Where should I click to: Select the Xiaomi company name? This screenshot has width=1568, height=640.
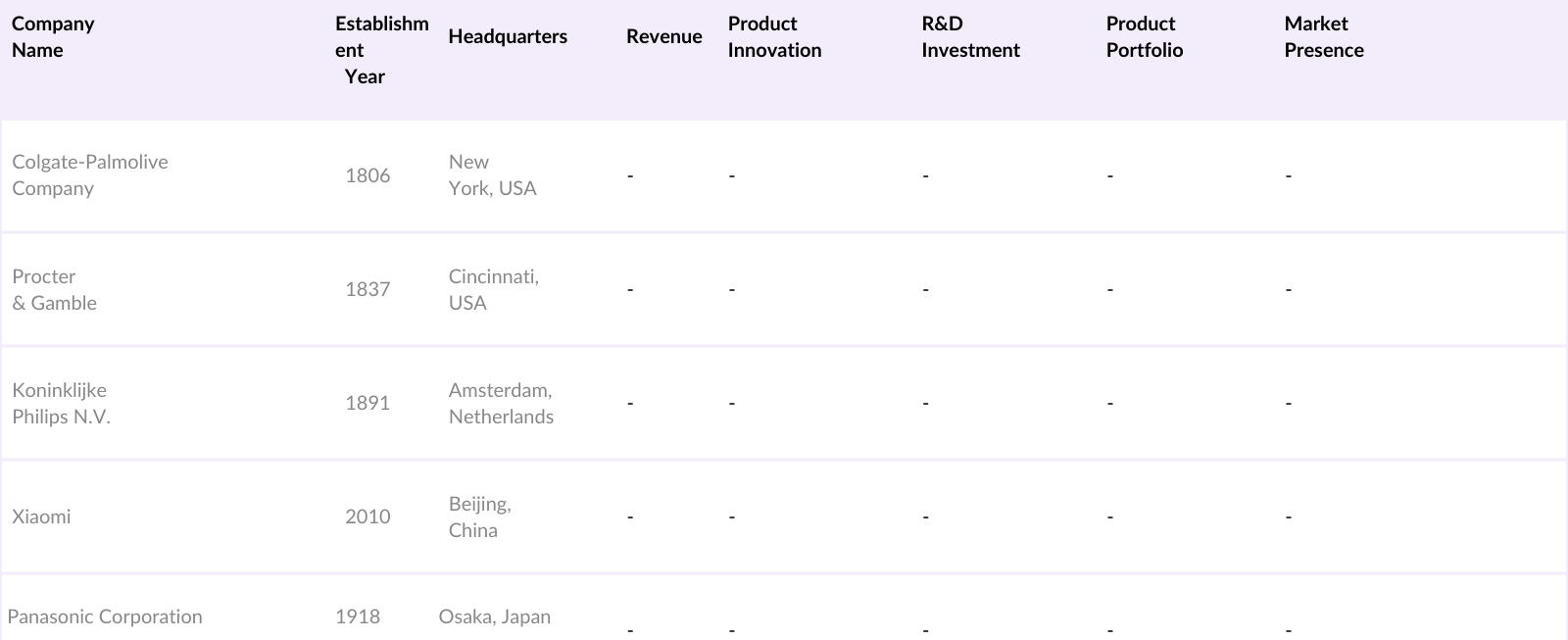click(41, 517)
